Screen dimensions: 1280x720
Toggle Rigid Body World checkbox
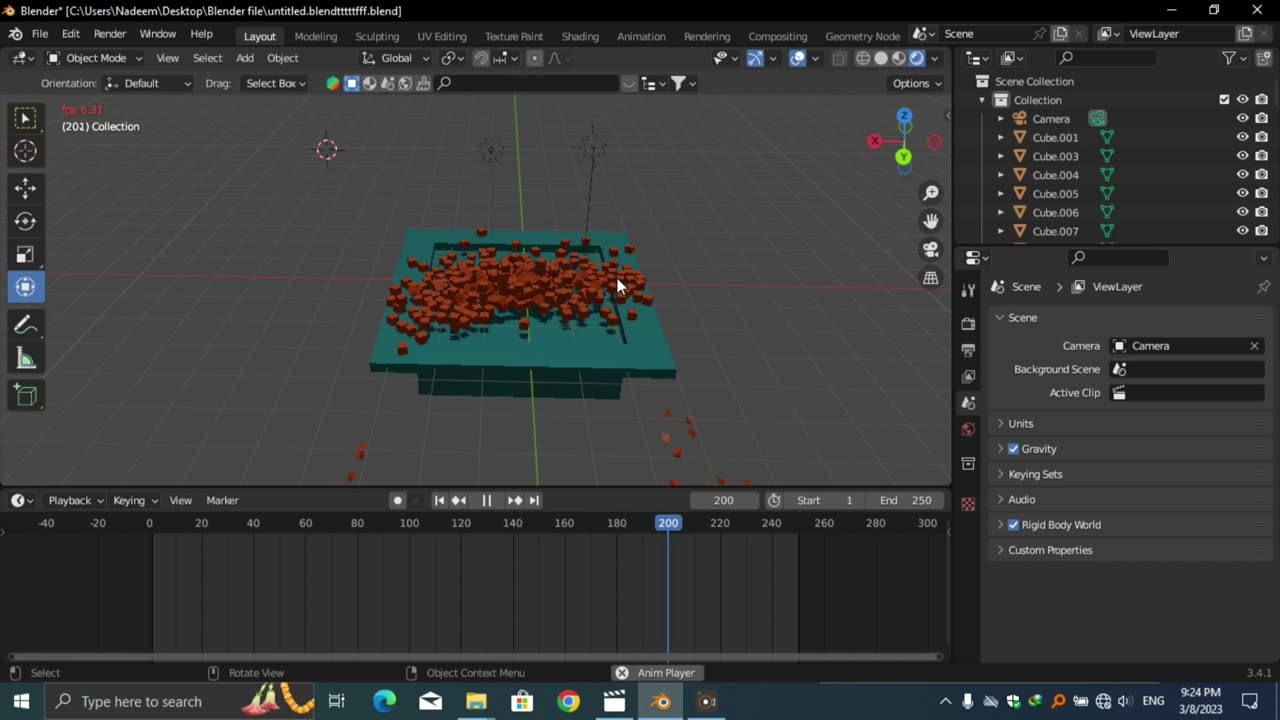pyautogui.click(x=1013, y=525)
